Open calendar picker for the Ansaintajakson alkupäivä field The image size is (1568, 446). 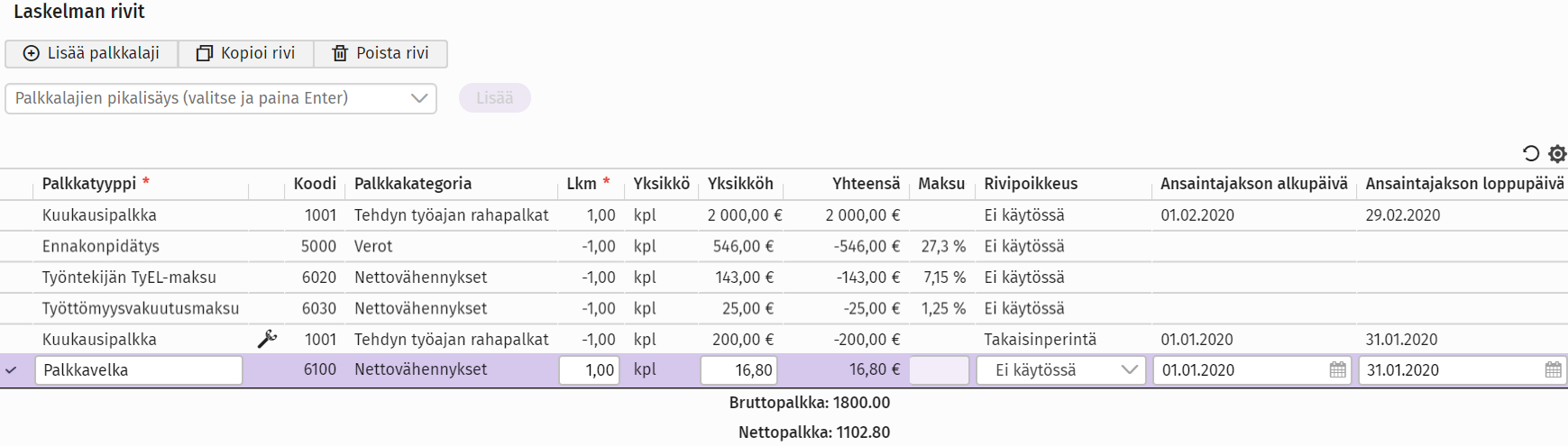1337,370
